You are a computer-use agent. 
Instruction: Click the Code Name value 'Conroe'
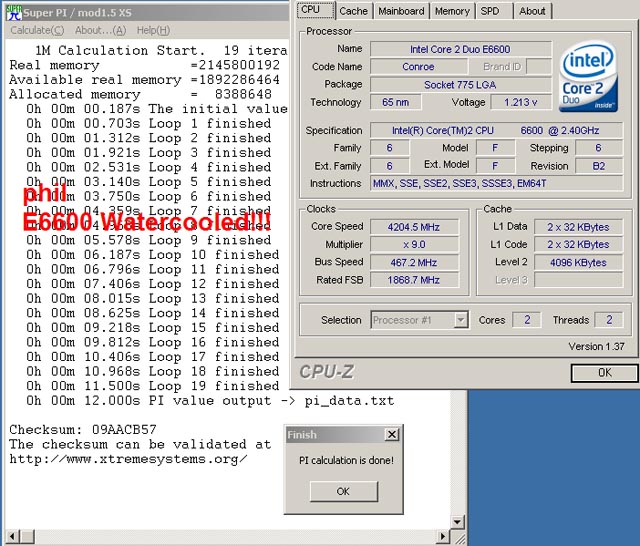418,67
